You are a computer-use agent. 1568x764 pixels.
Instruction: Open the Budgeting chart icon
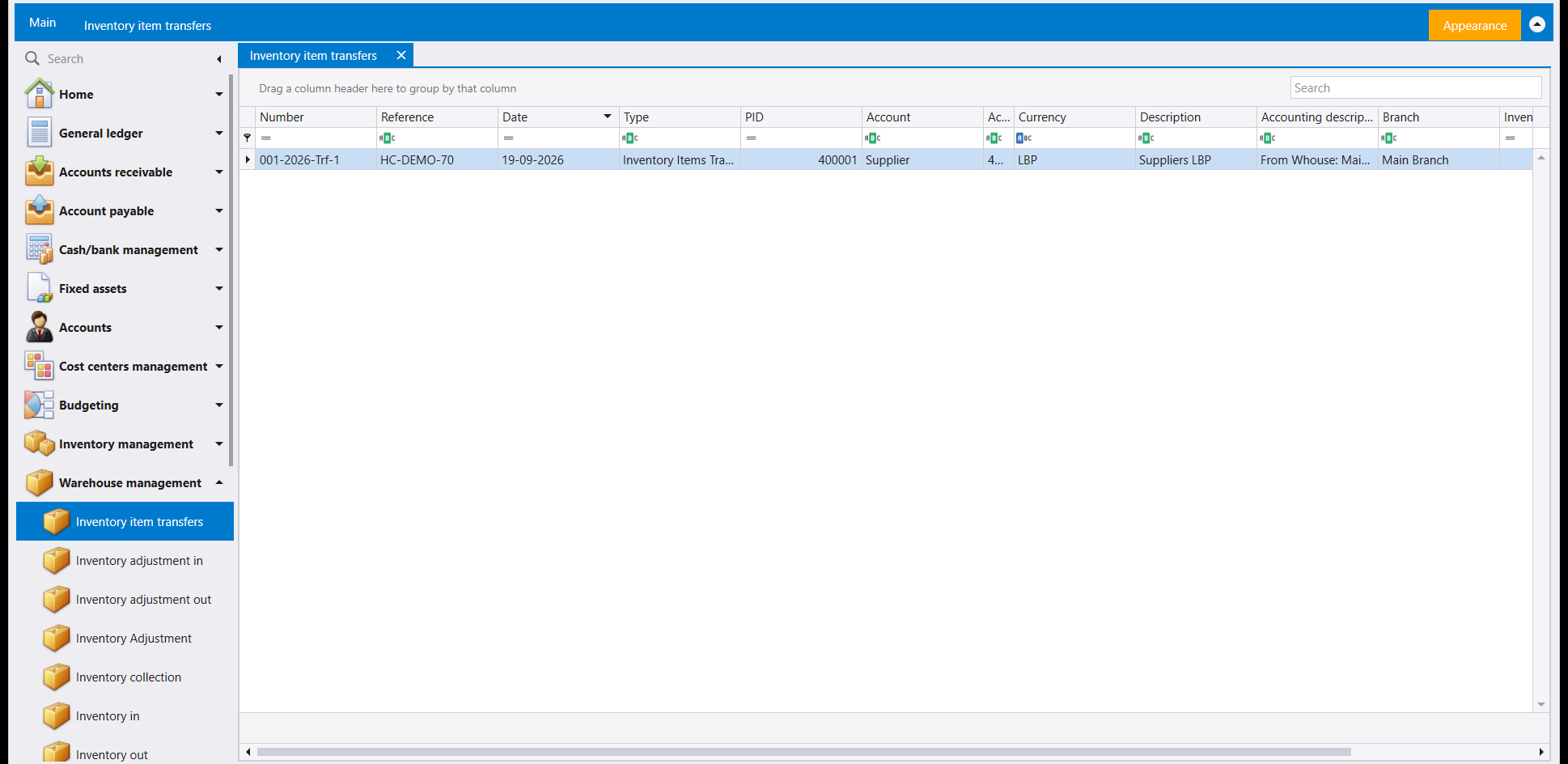click(x=39, y=405)
